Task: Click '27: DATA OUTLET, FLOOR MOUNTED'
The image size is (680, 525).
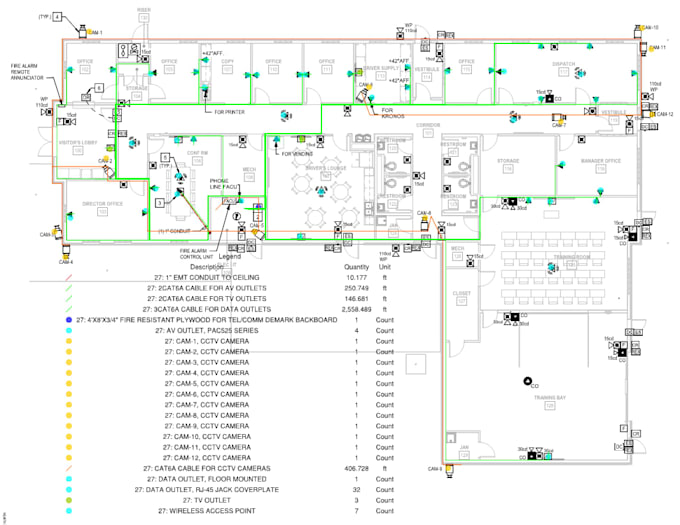Action: pyautogui.click(x=206, y=479)
